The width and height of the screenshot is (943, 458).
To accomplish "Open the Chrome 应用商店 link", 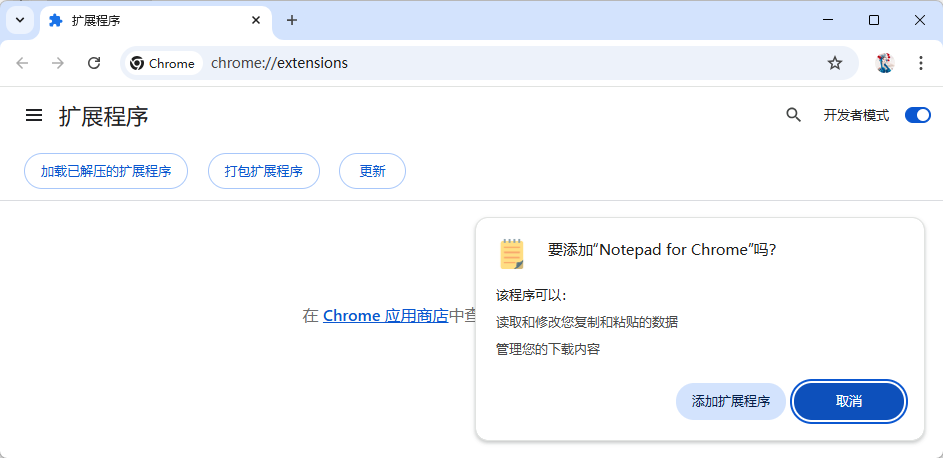I will point(385,316).
